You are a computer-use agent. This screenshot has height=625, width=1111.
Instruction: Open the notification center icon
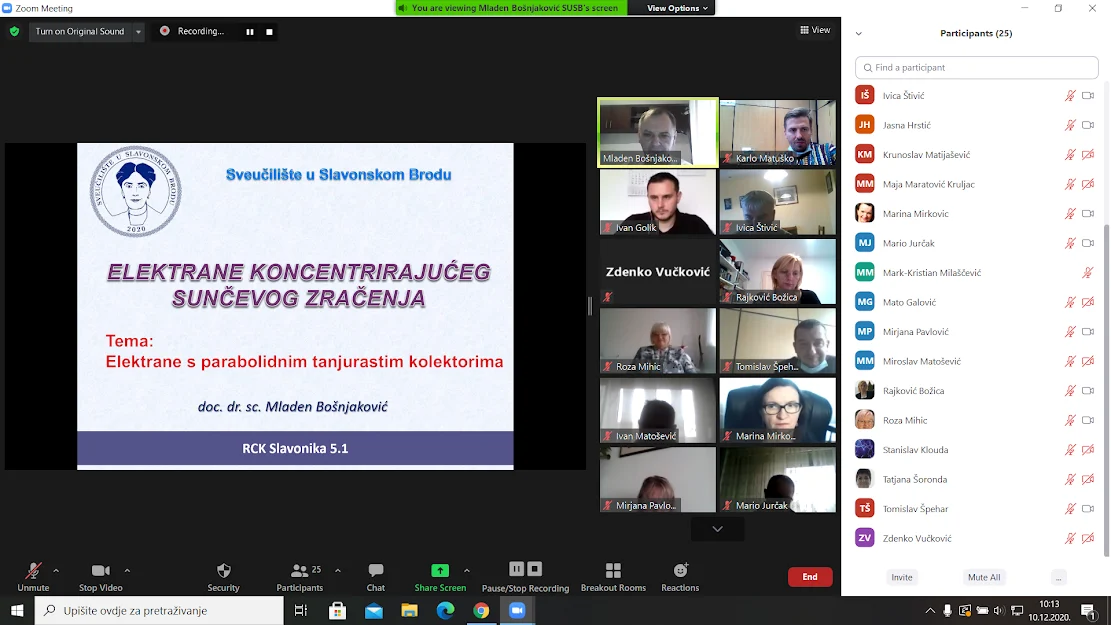(1088, 610)
